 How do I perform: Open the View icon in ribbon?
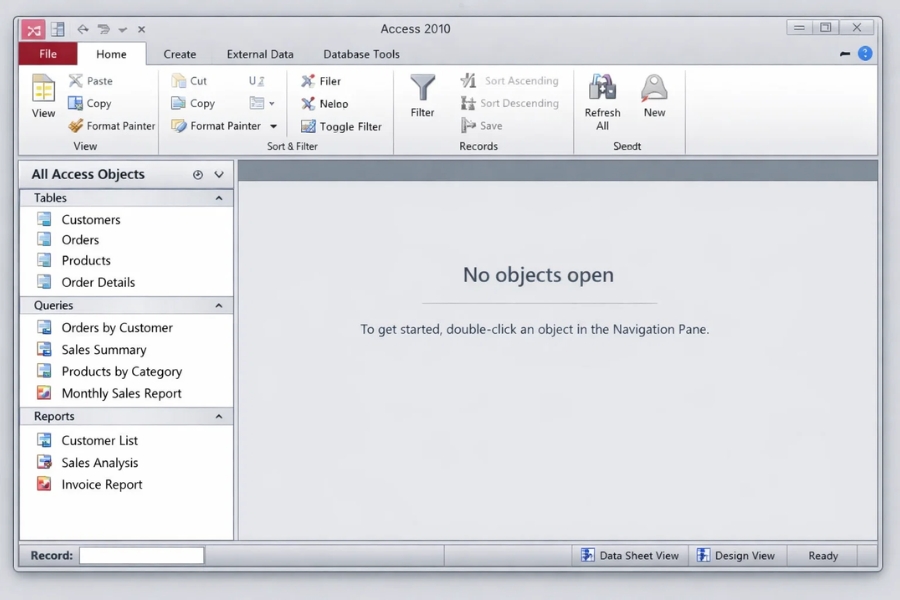(43, 90)
